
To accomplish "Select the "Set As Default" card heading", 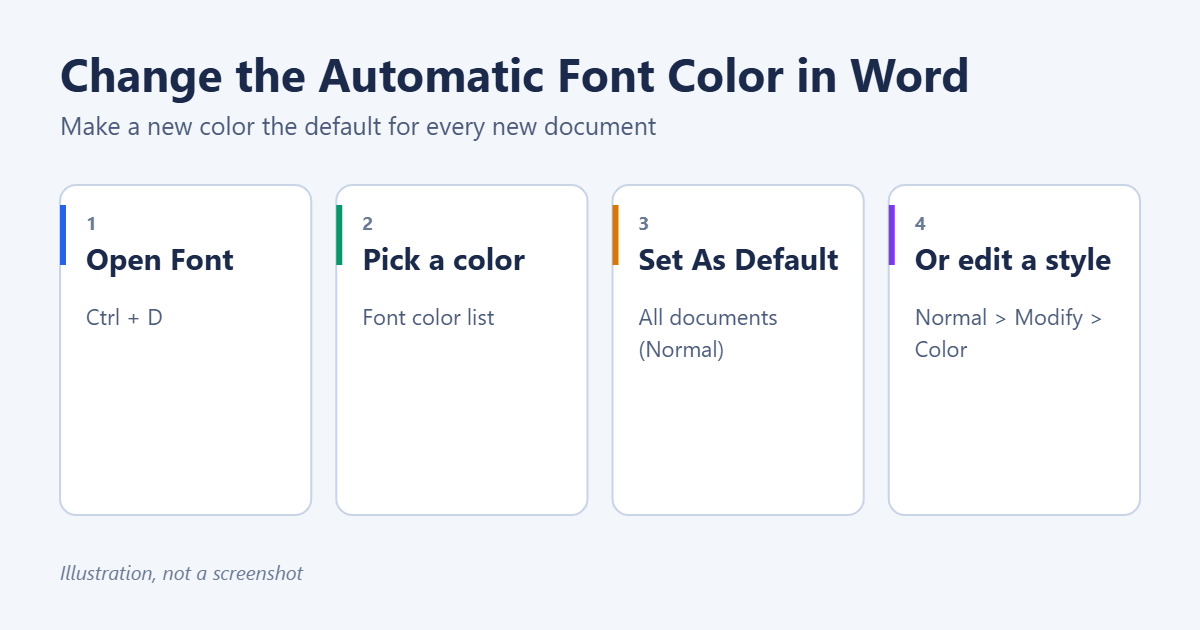I will click(738, 260).
